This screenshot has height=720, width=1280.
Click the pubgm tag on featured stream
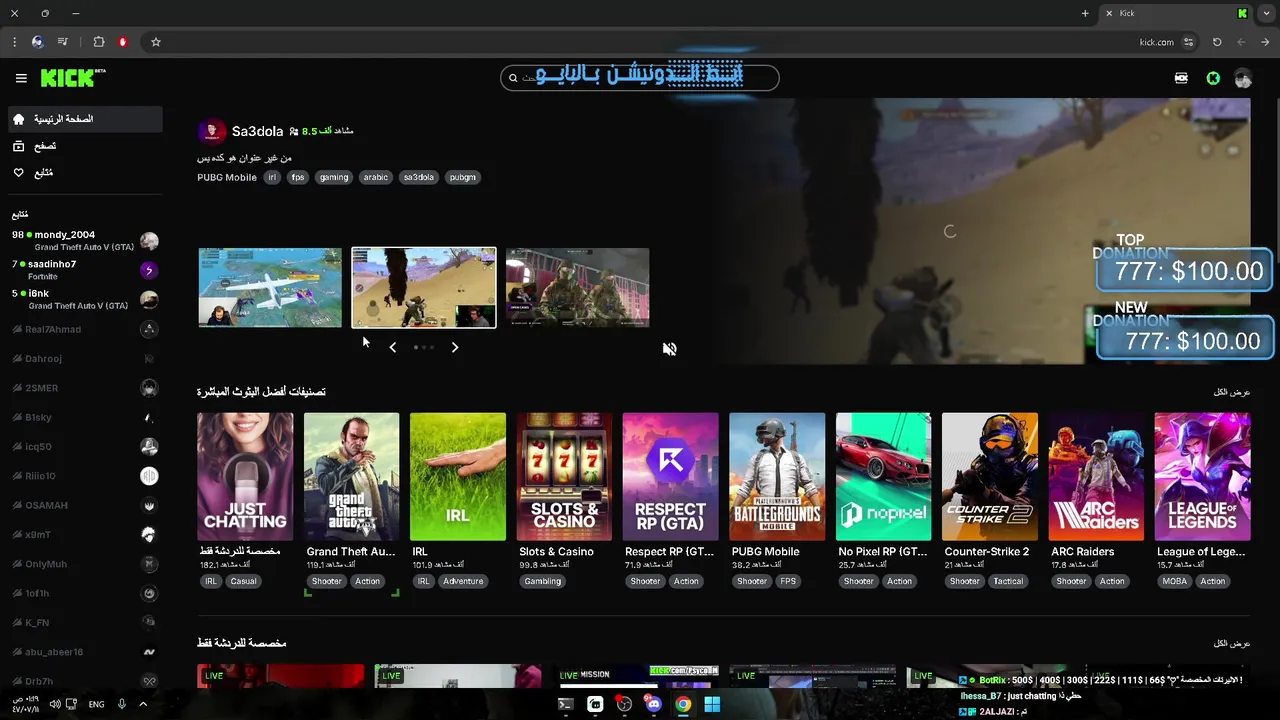pyautogui.click(x=462, y=177)
